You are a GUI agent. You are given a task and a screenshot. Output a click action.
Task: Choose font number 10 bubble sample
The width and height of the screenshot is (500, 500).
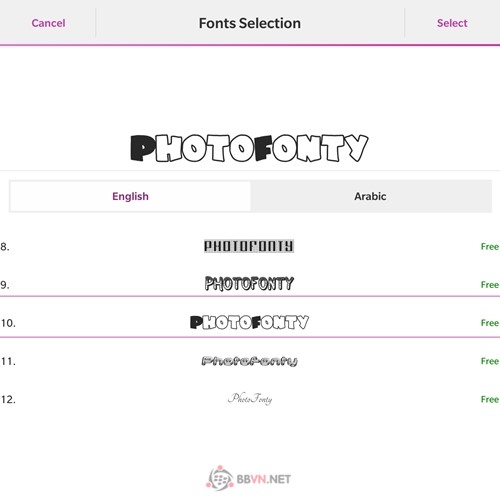coord(249,322)
